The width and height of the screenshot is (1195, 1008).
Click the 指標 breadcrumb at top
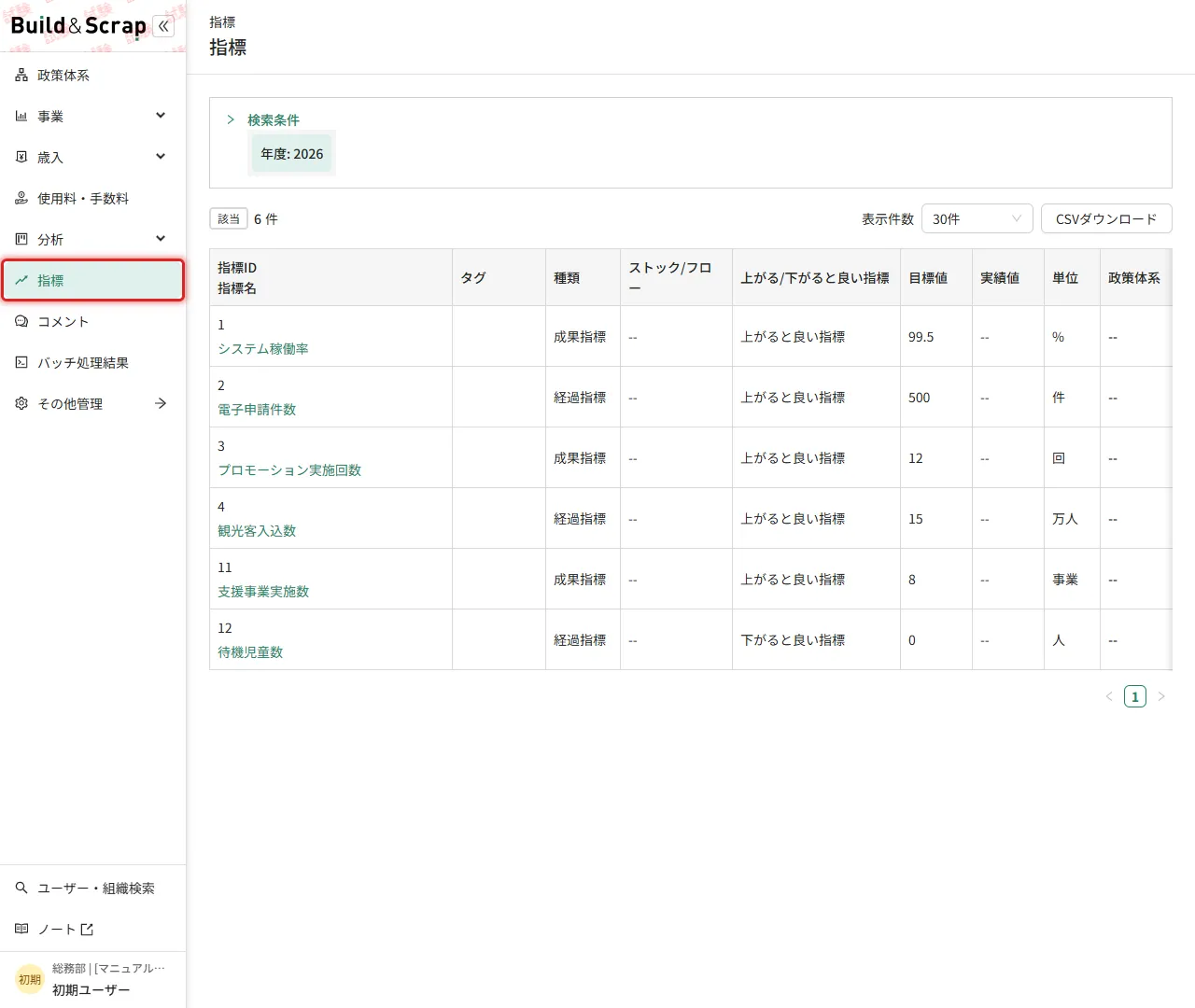pos(222,21)
